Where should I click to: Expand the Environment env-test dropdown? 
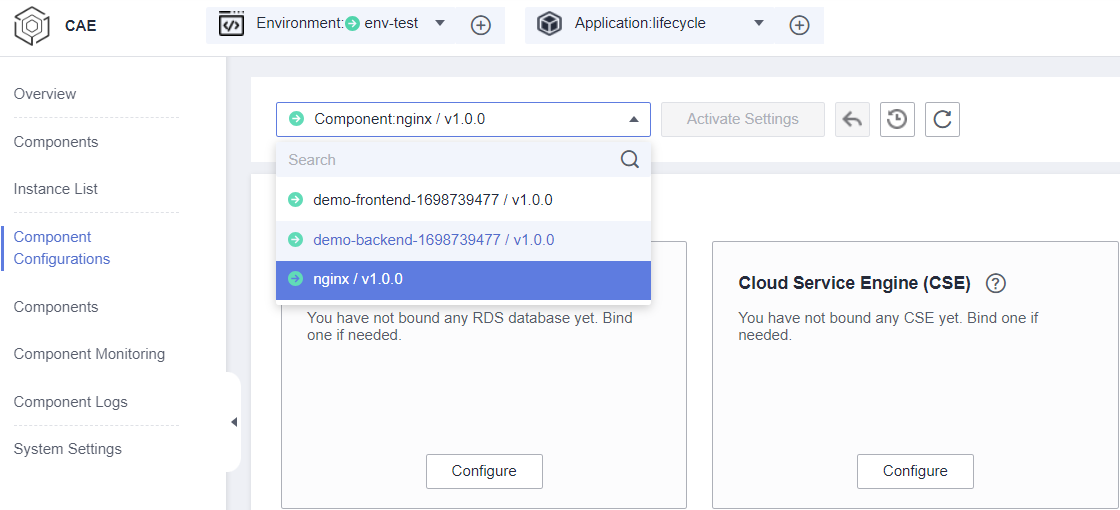440,24
